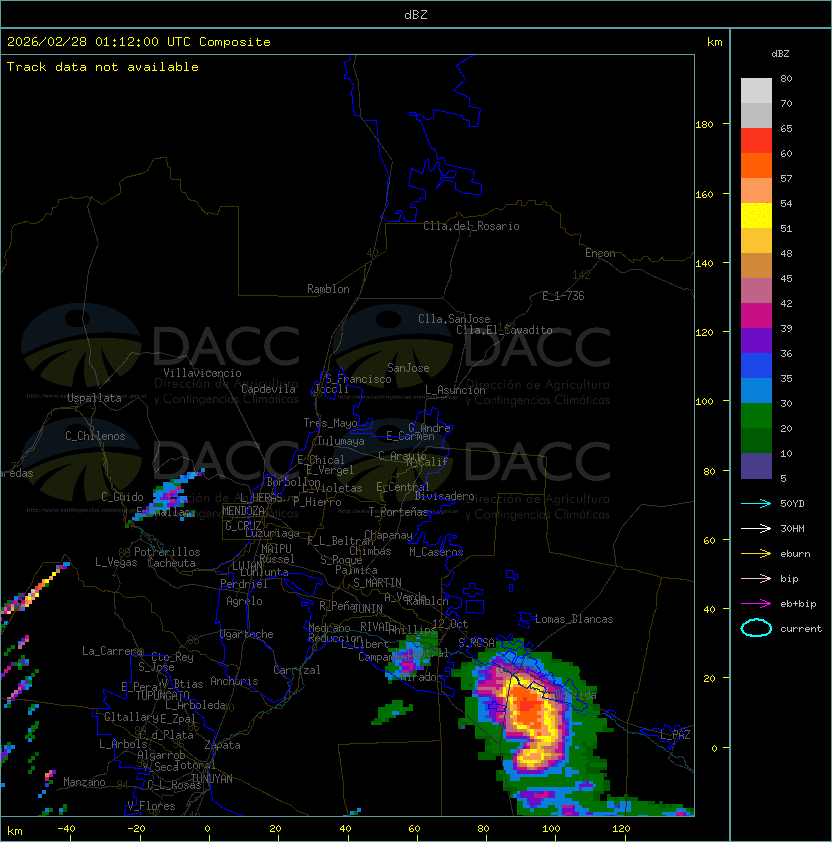Click the yellow eburn arrow icon

pyautogui.click(x=756, y=554)
